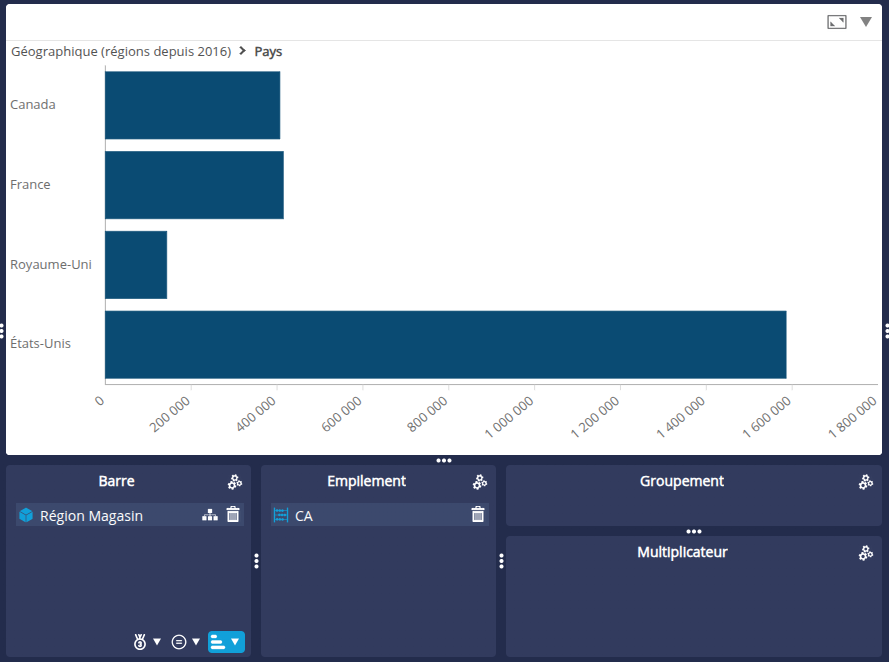Select the Royaume-Uni bar in the chart
This screenshot has width=889, height=662.
[136, 265]
